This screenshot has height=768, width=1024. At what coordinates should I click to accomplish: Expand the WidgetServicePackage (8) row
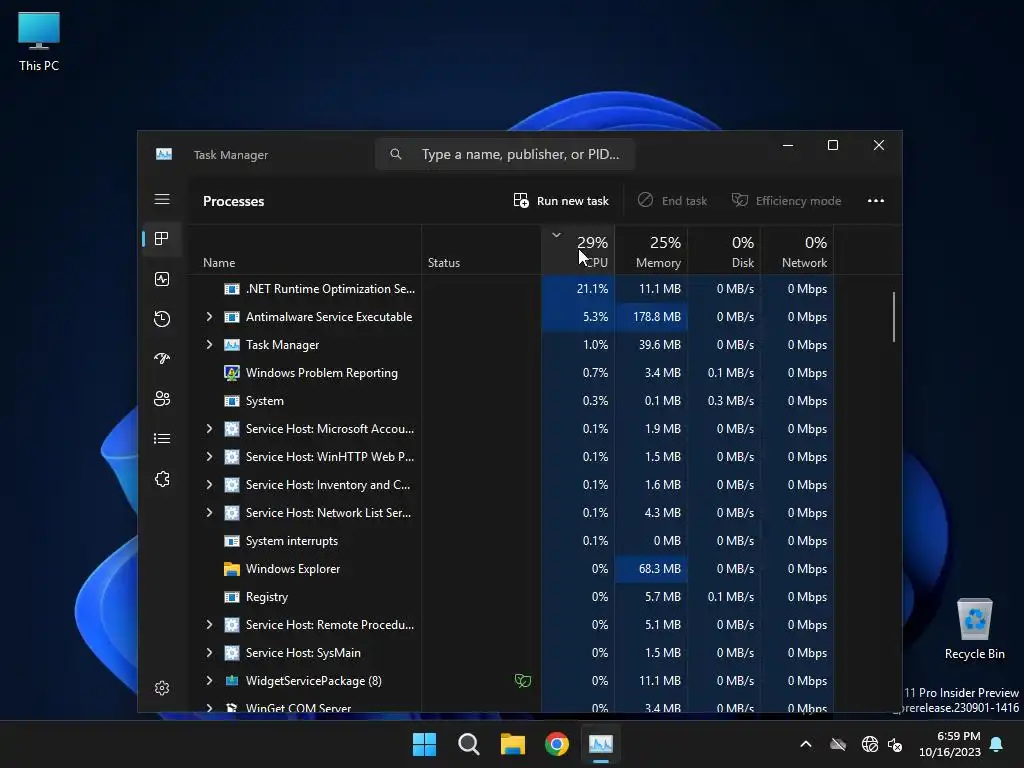click(x=209, y=680)
